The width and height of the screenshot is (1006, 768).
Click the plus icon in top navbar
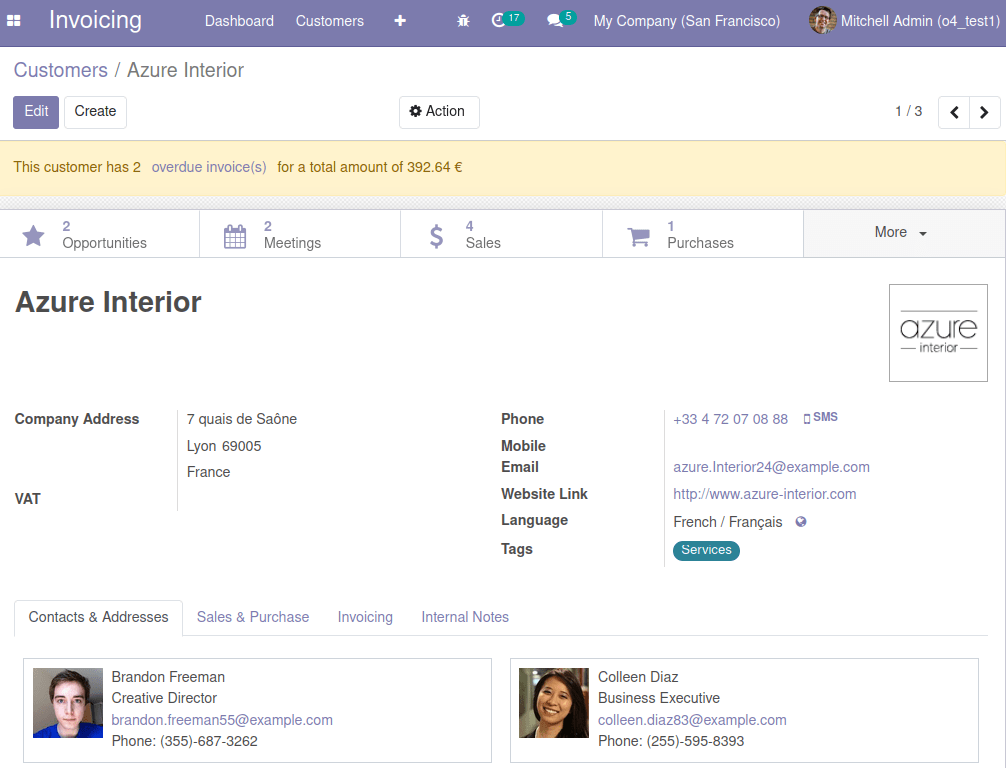(400, 21)
